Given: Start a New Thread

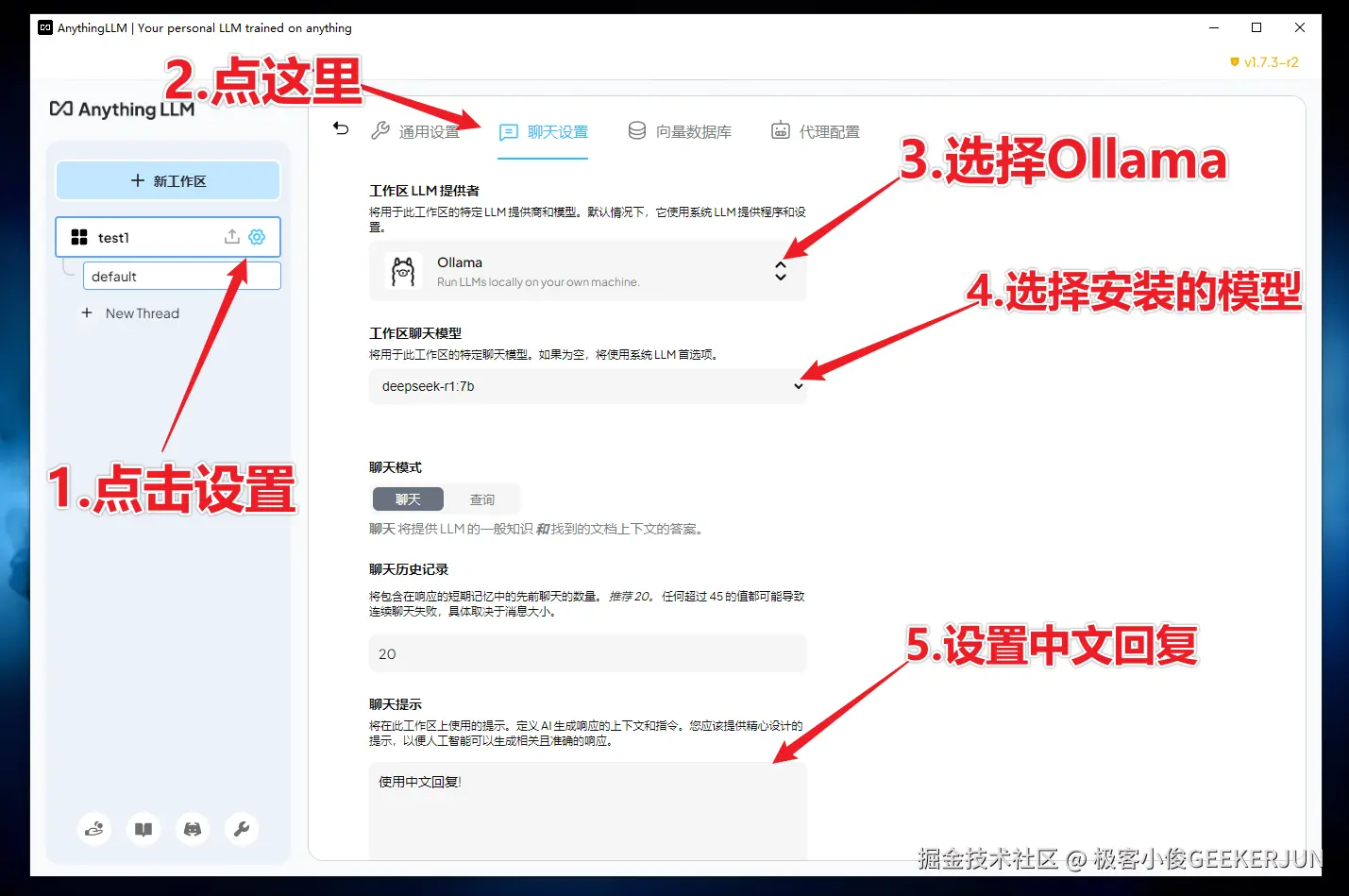Looking at the screenshot, I should 130,313.
